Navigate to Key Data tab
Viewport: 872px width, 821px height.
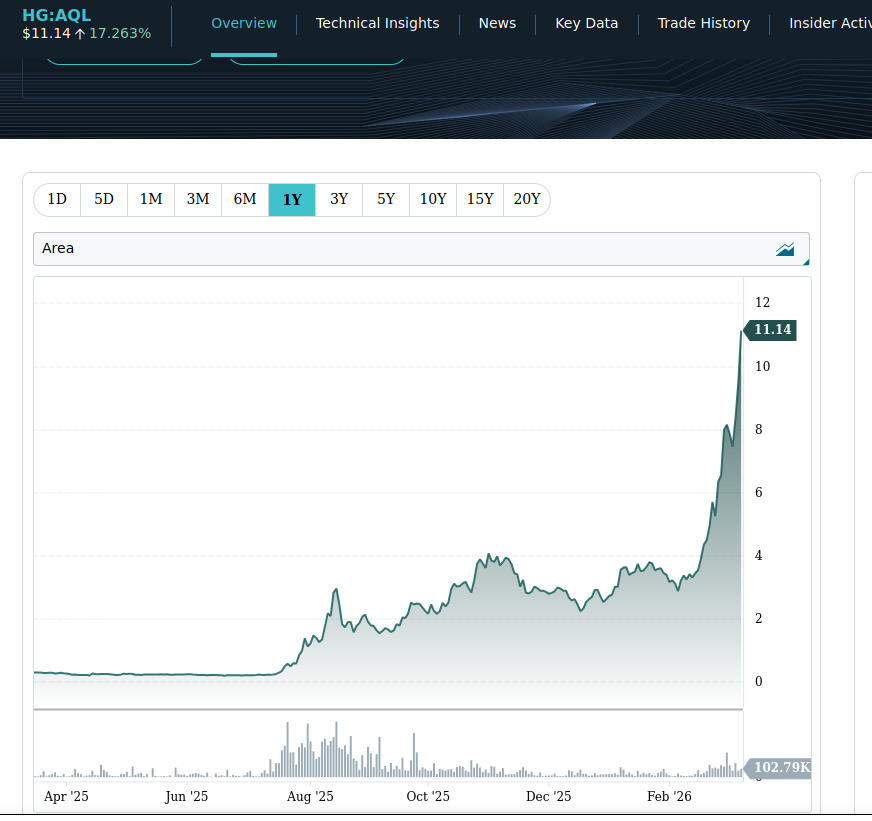[x=586, y=23]
